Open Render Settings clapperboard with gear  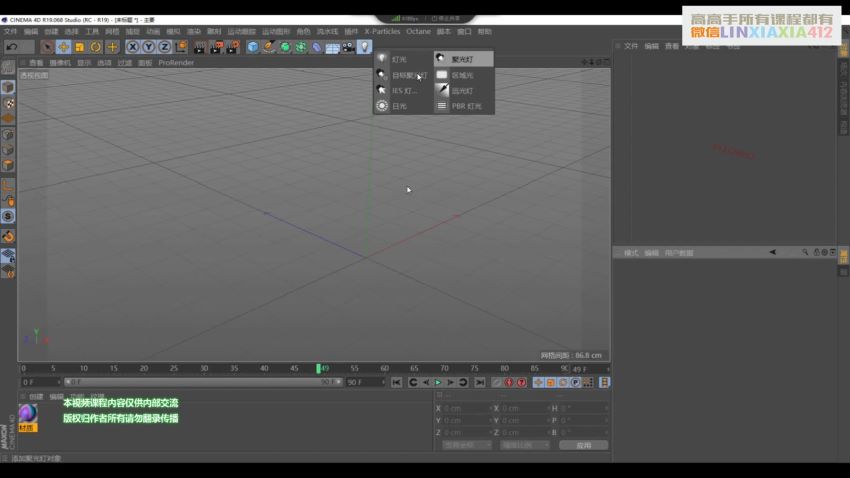[x=233, y=47]
